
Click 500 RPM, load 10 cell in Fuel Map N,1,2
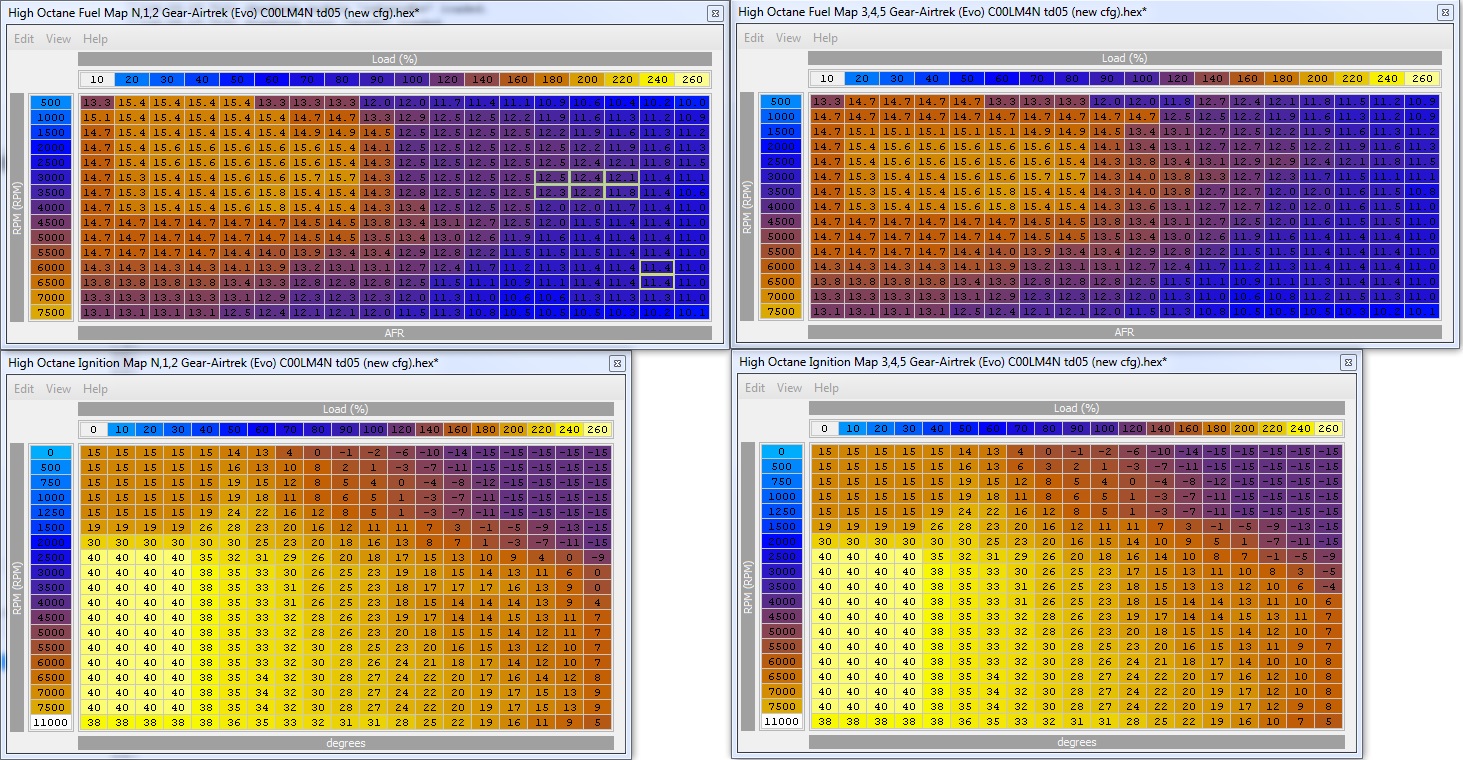click(x=97, y=102)
